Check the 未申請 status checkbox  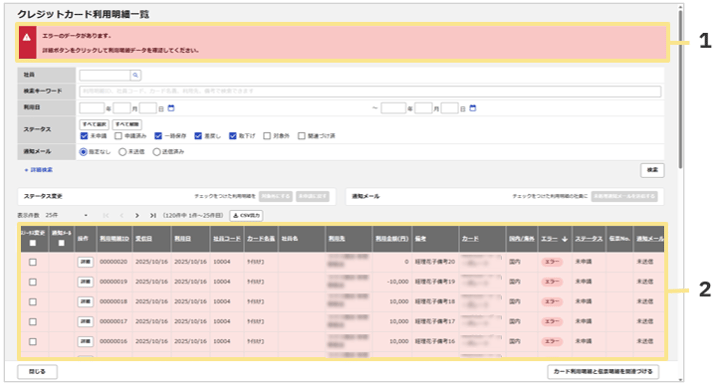pyautogui.click(x=84, y=136)
